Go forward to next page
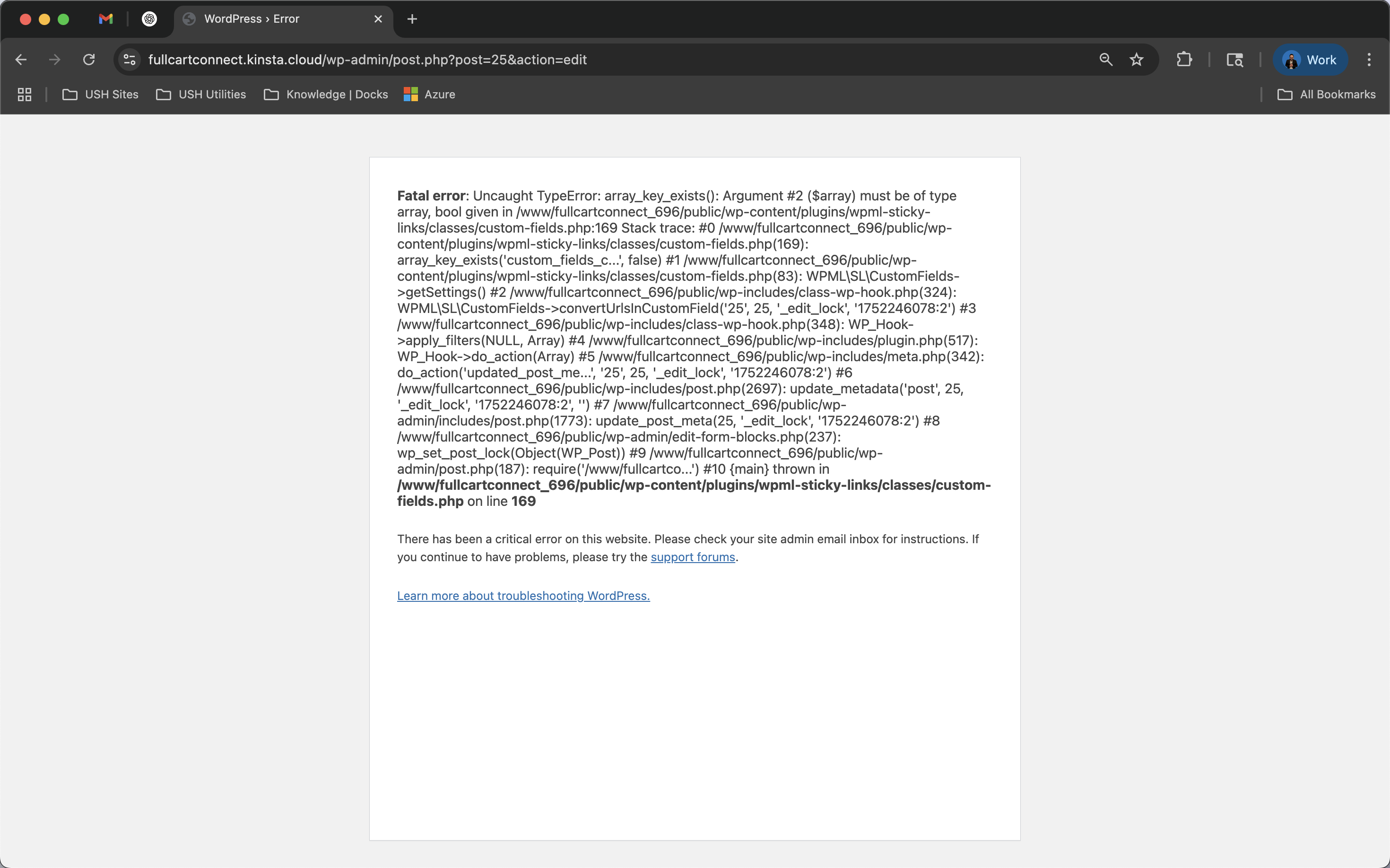Image resolution: width=1390 pixels, height=868 pixels. [x=54, y=60]
